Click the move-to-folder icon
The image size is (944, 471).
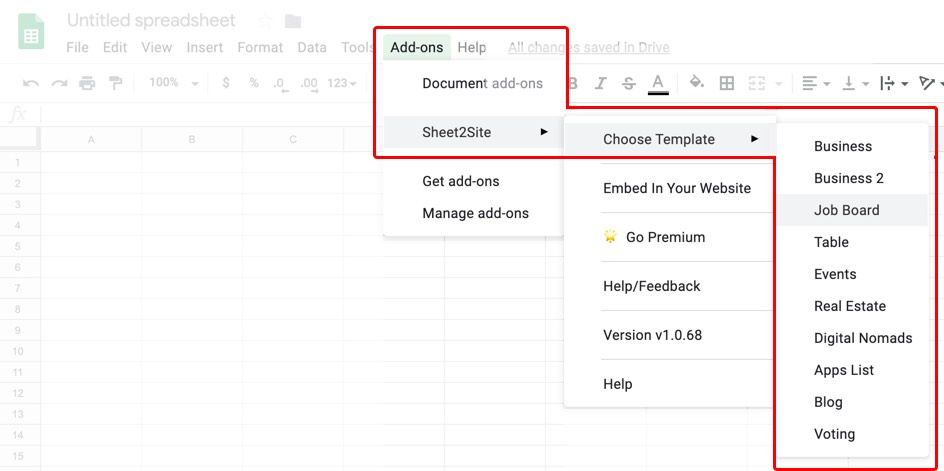pos(293,21)
